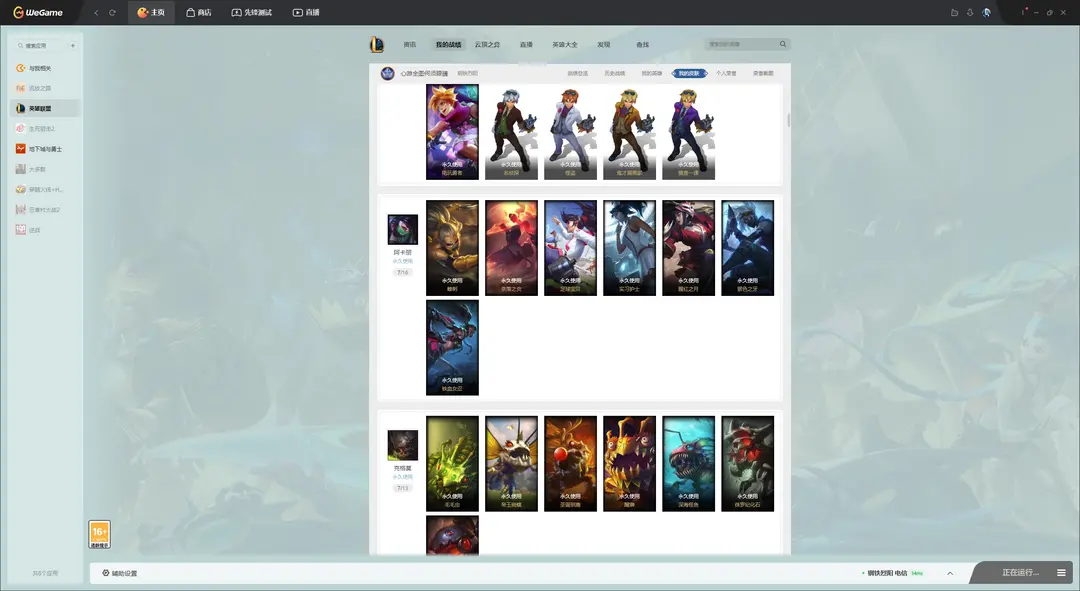
Task: Click the sidebar search apps field
Action: (40, 45)
